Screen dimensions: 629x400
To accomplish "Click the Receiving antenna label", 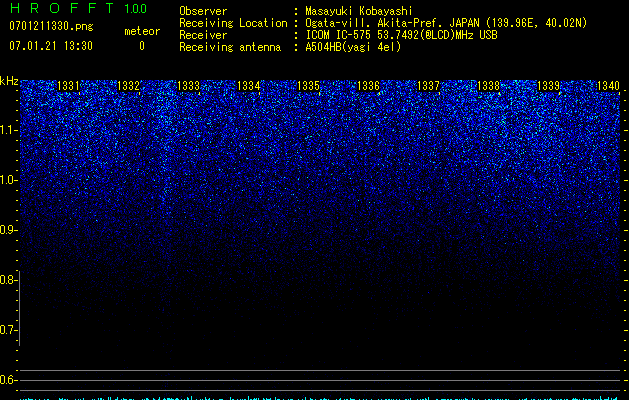I will click(x=230, y=47).
